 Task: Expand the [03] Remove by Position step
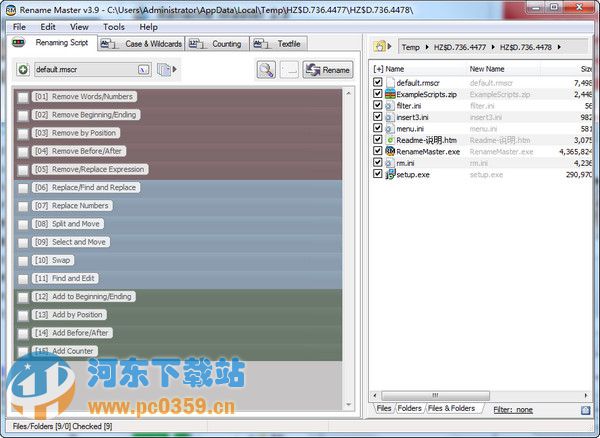(x=76, y=133)
